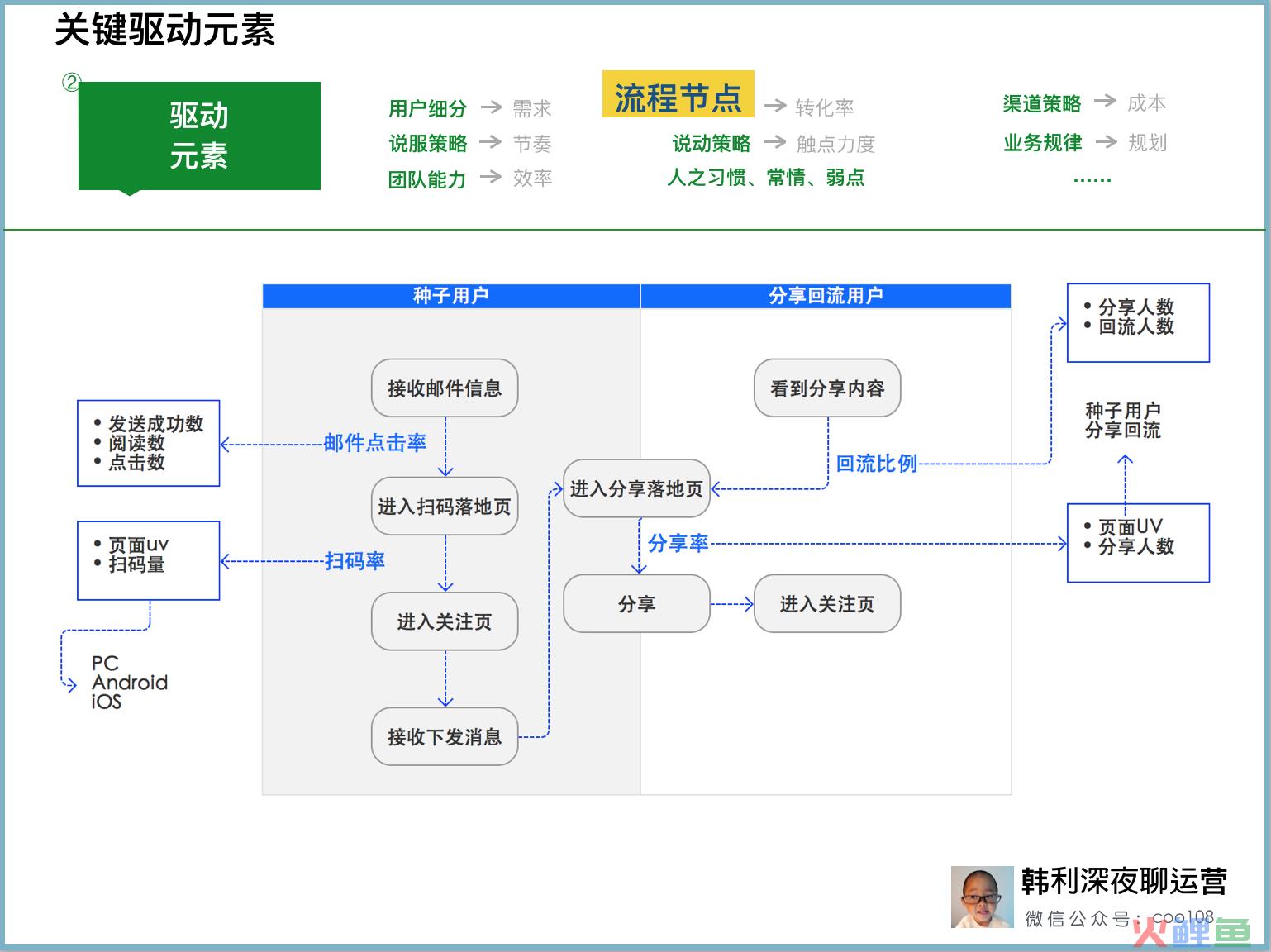Click the 韩利深夜聊运营 author name

1124,882
